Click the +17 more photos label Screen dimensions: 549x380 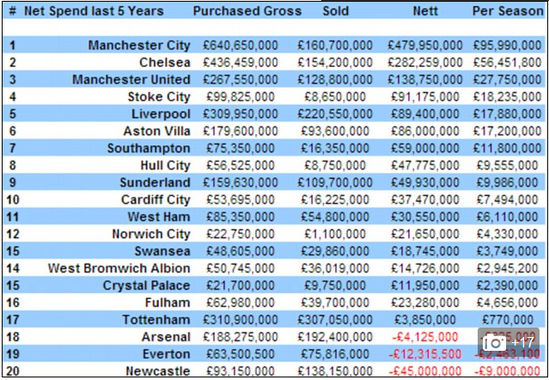[523, 343]
